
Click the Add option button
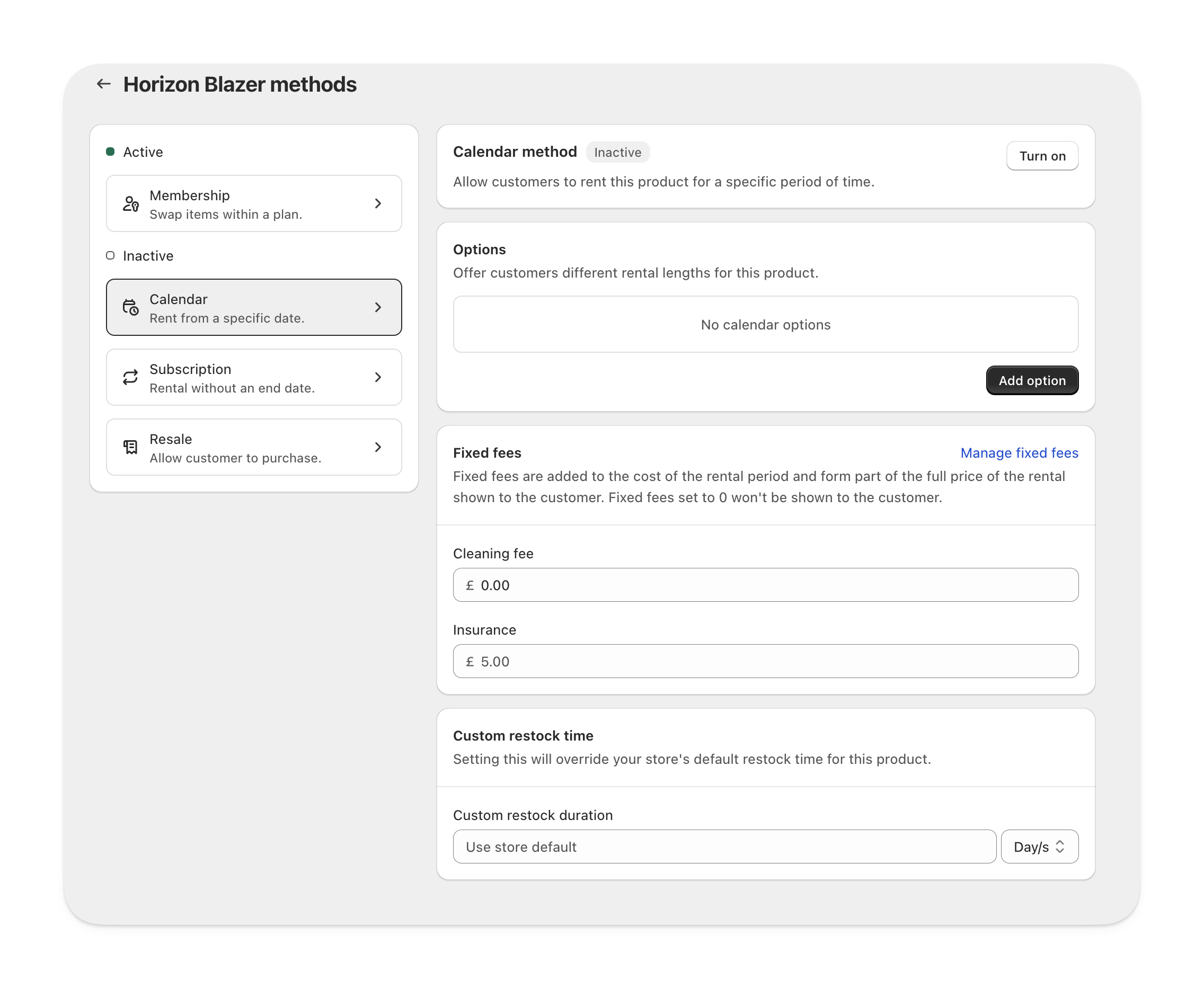click(1031, 380)
